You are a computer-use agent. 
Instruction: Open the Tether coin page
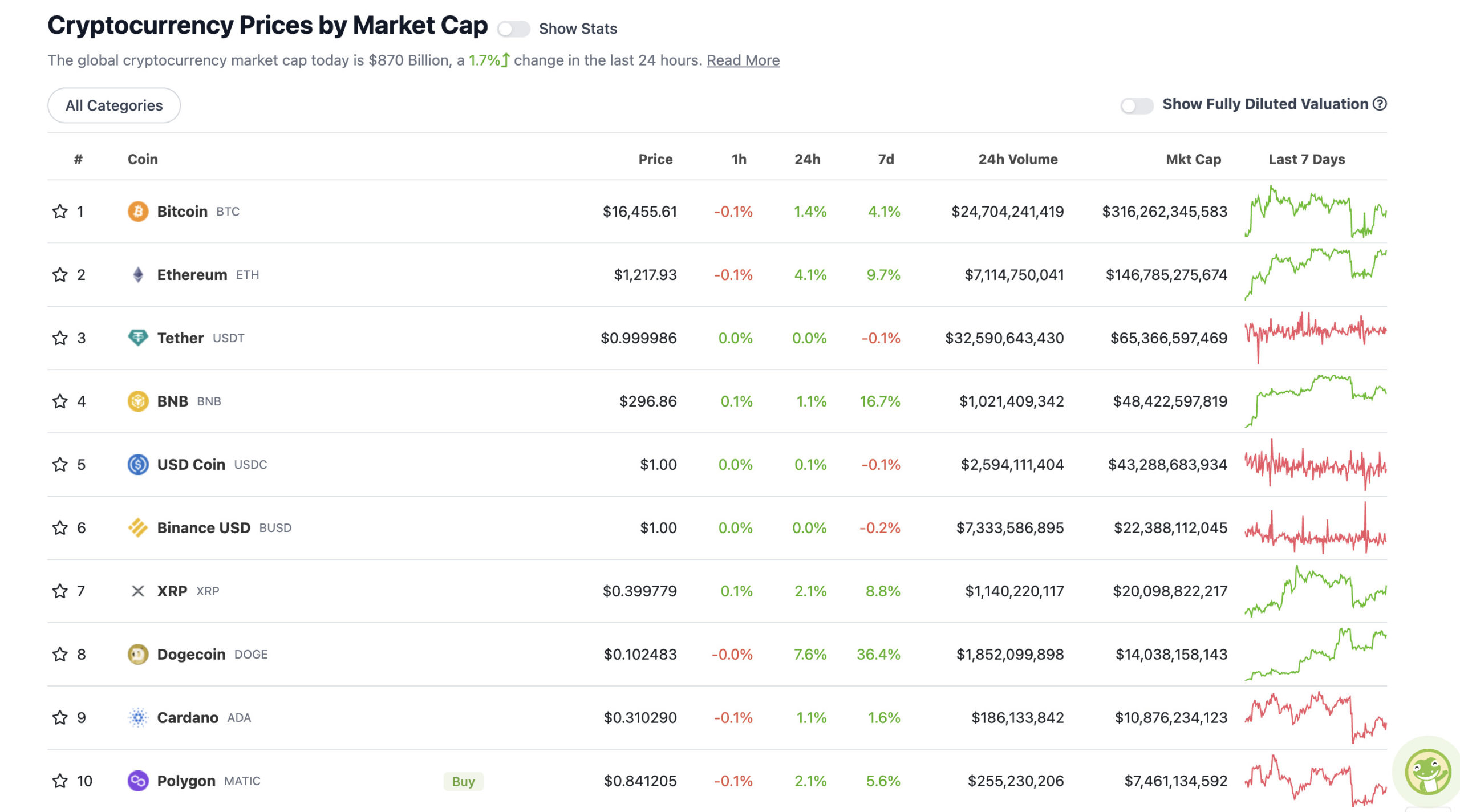180,338
